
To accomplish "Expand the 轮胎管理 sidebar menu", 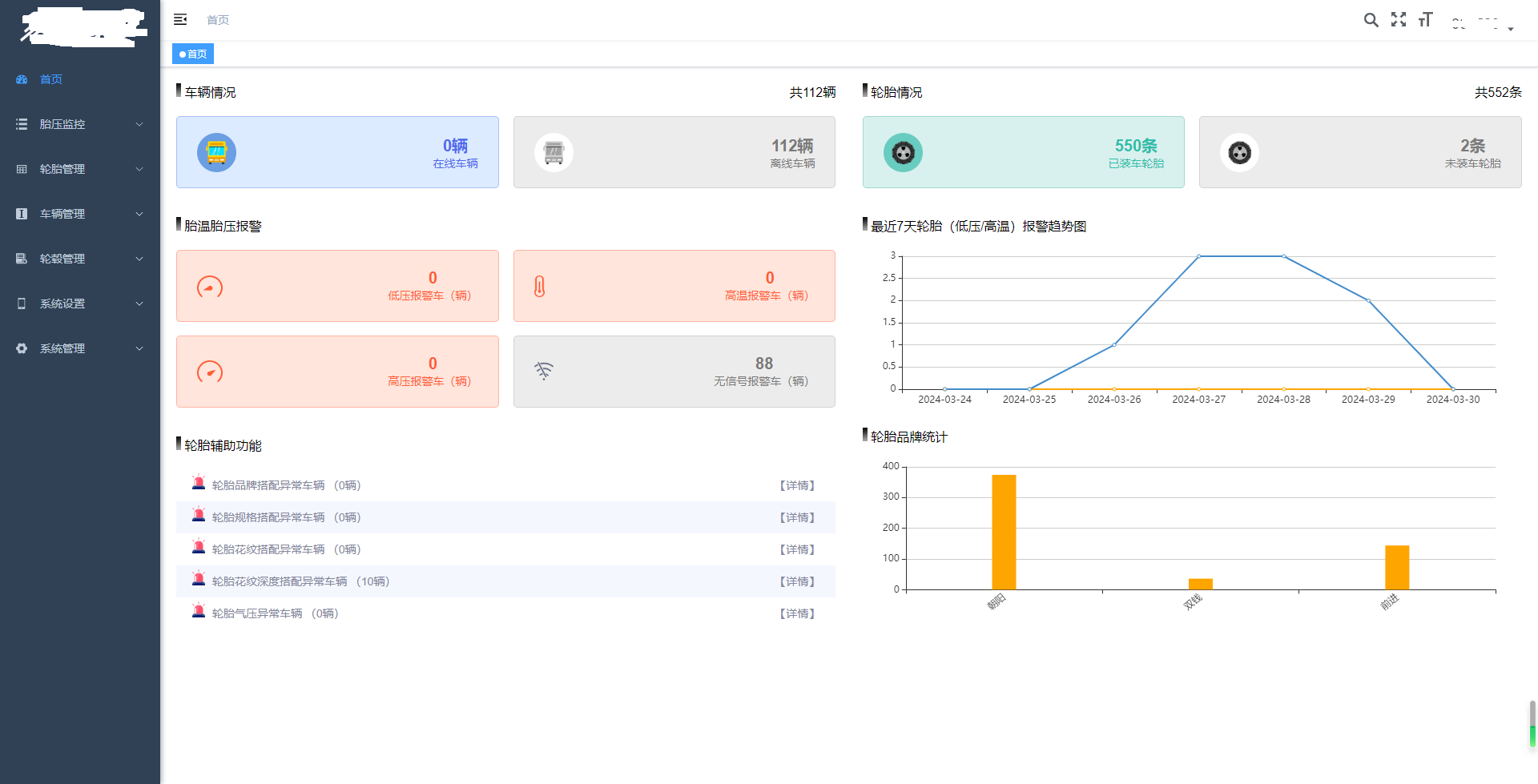I will point(79,169).
